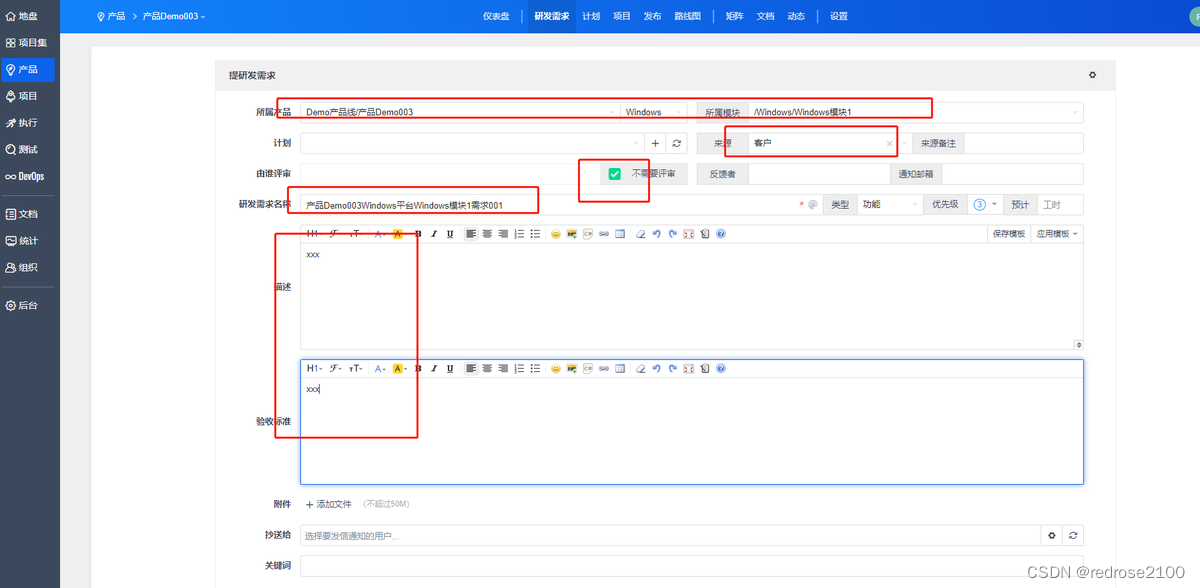Clear the 来源 客户 selection with x

[890, 144]
